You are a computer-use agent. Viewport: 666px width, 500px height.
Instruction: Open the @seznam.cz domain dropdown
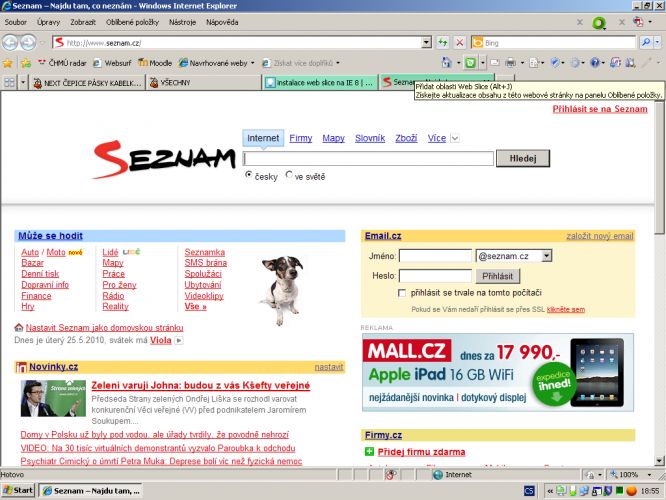547,256
